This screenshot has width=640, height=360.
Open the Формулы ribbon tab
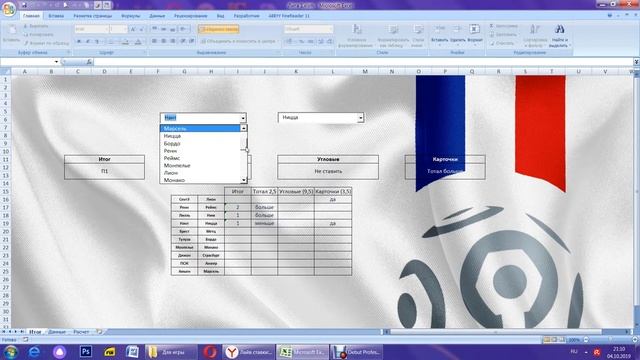point(131,16)
